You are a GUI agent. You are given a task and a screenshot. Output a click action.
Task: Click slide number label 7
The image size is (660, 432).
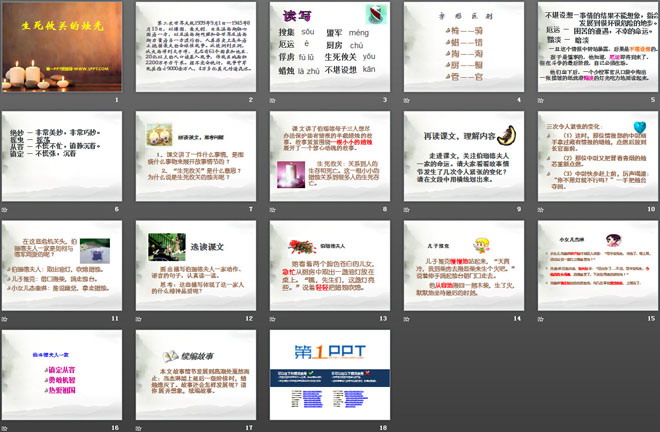tap(251, 209)
